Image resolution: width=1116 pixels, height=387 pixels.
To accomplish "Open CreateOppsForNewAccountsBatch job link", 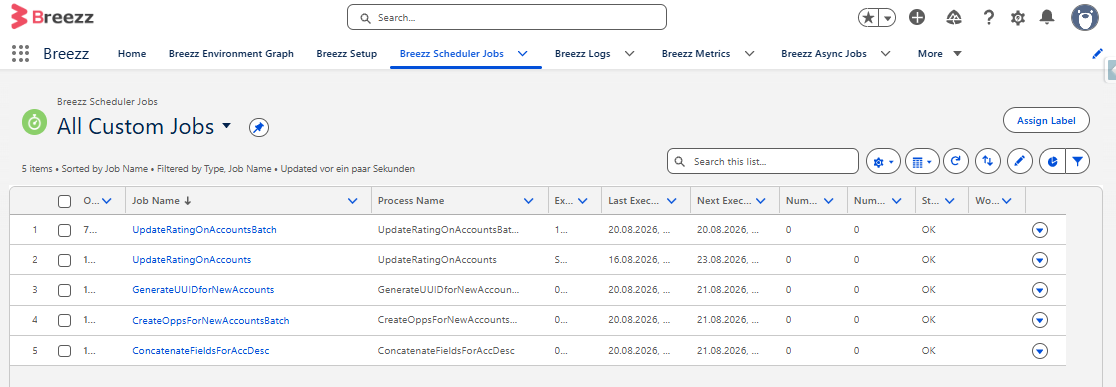I will 211,320.
